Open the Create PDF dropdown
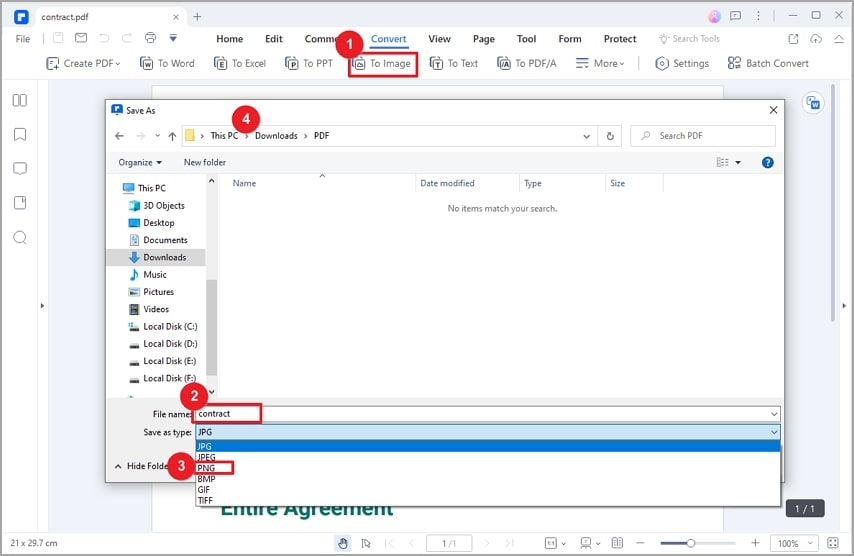 (83, 63)
